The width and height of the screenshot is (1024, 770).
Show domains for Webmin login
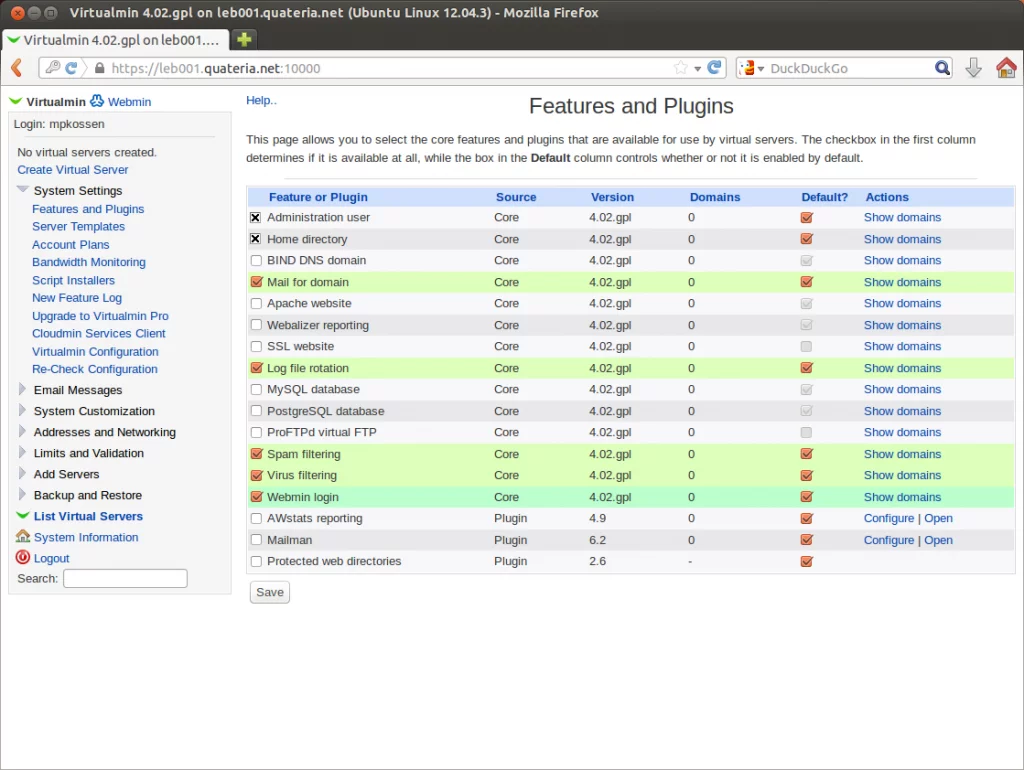coord(902,497)
